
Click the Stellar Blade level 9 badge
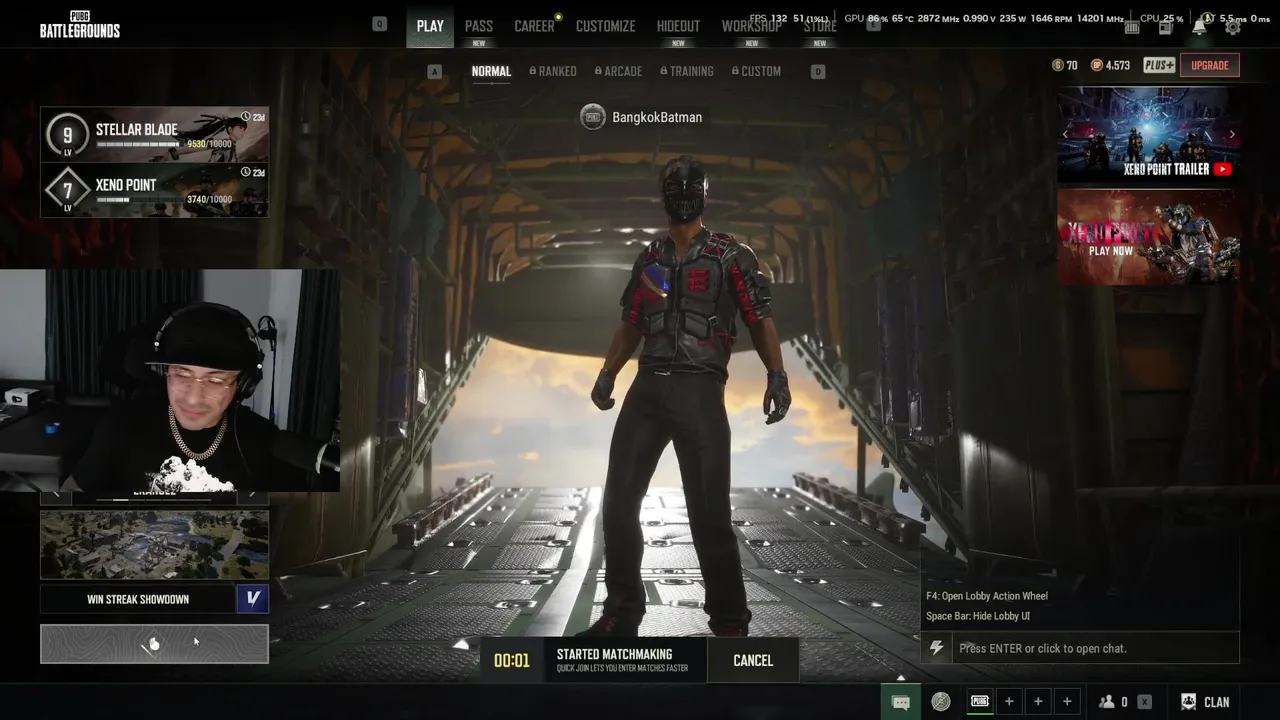pos(68,135)
